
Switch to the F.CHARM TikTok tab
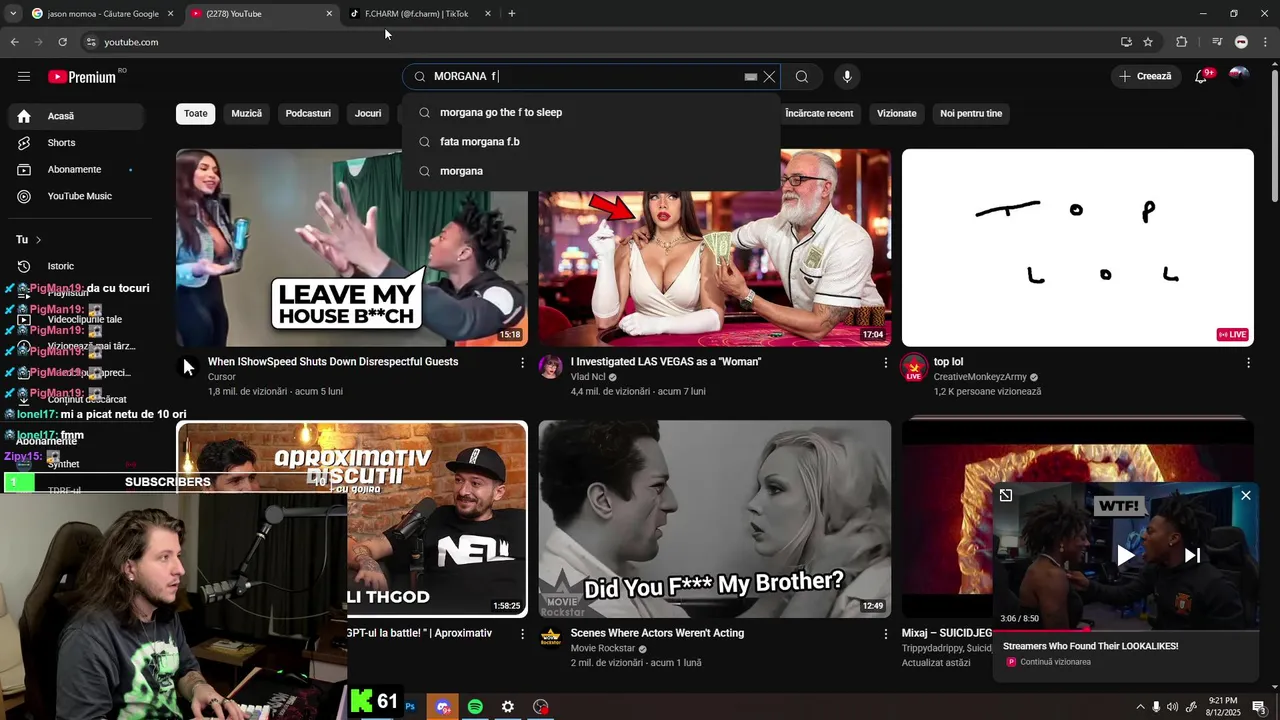(420, 14)
